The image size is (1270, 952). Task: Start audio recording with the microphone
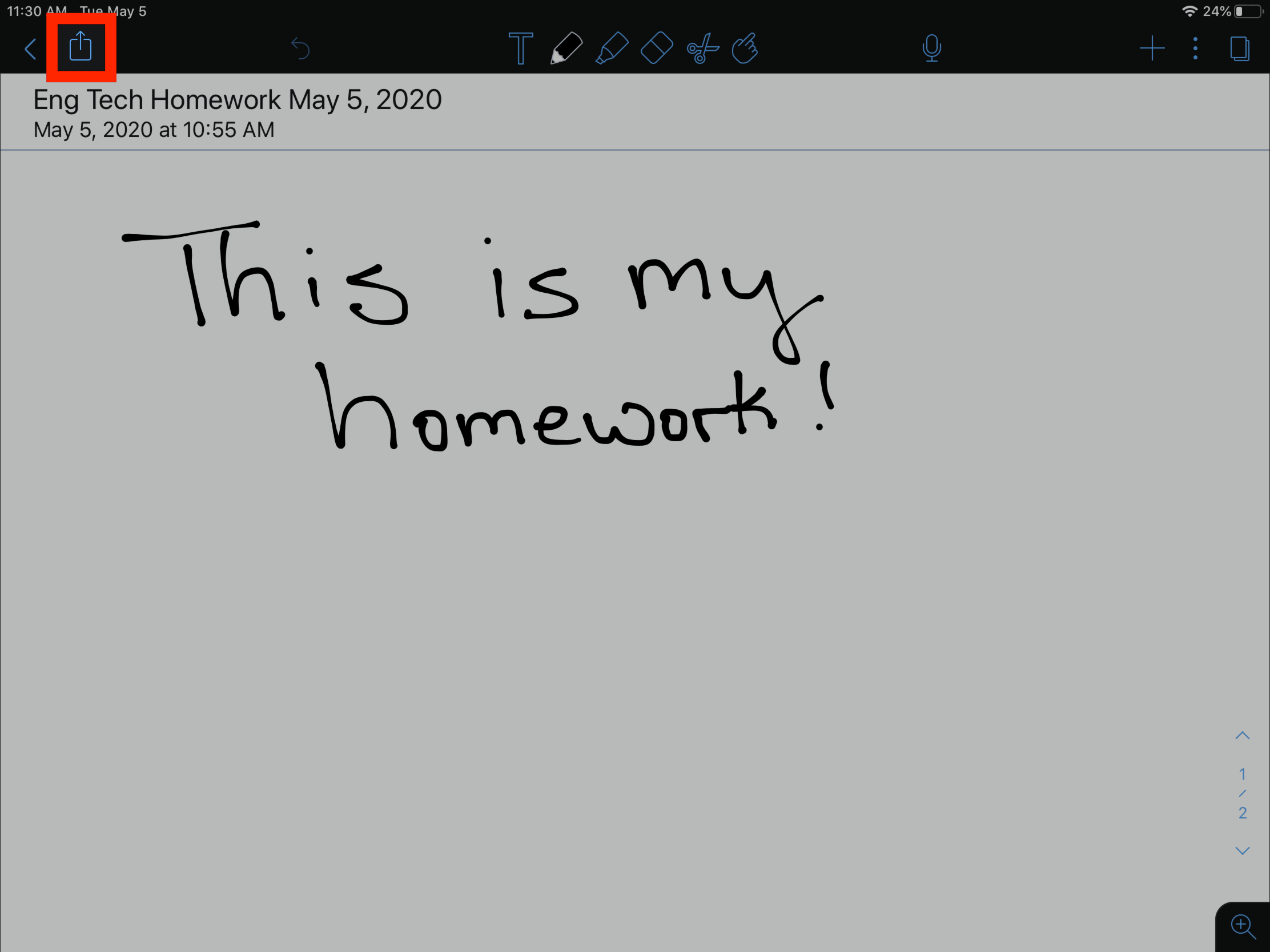click(x=932, y=48)
